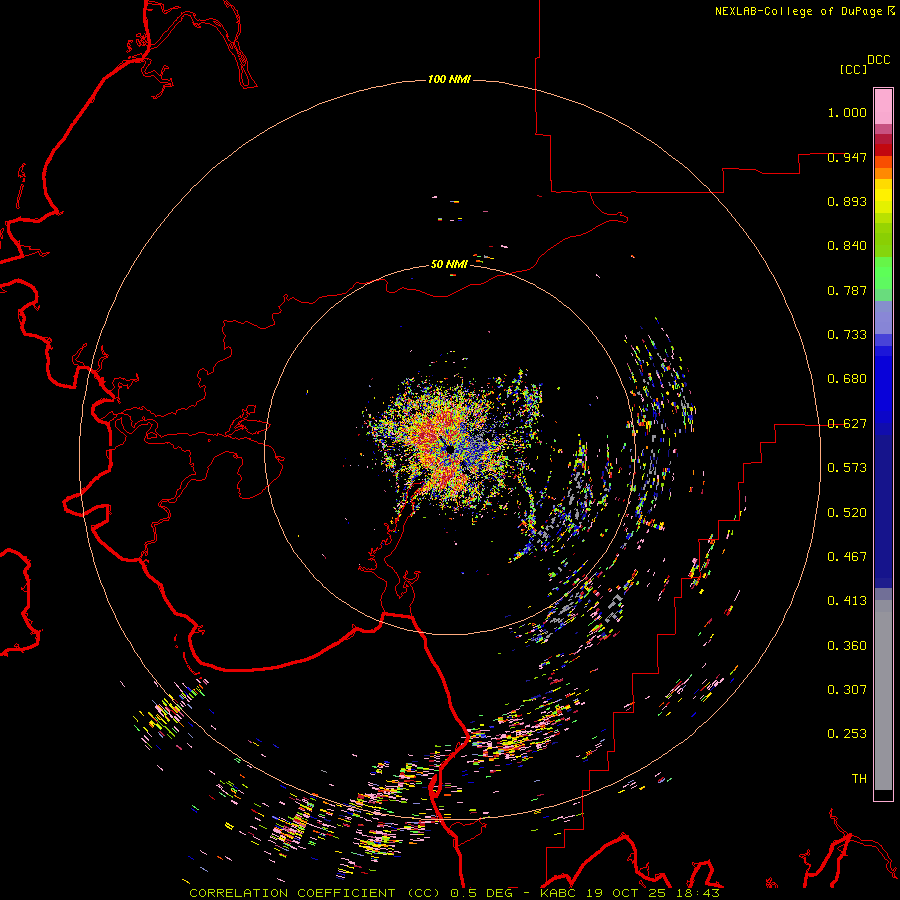This screenshot has width=900, height=900.
Task: Click the [CC] unit label
Action: 854,69
